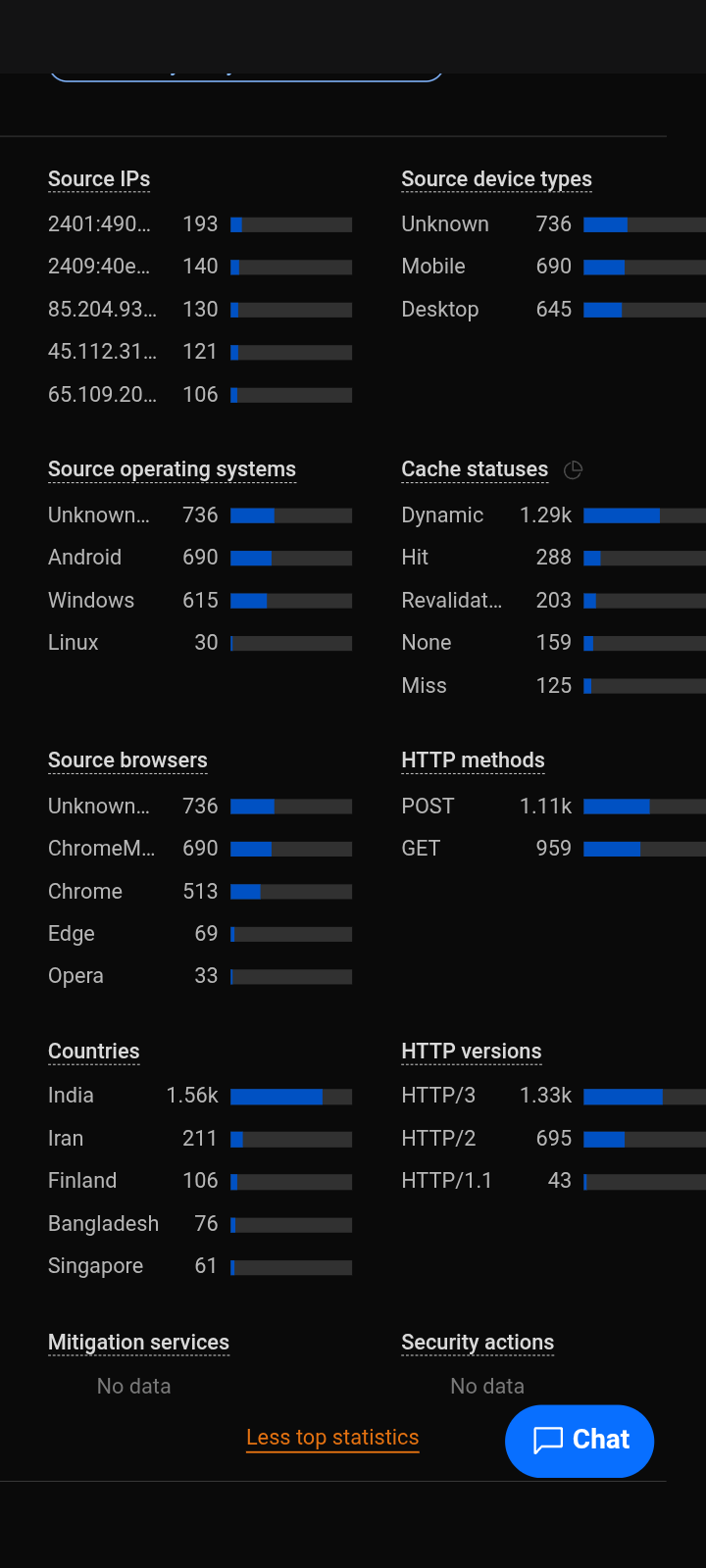Click the Dynamic cache status row
This screenshot has height=1568, width=706.
442,515
